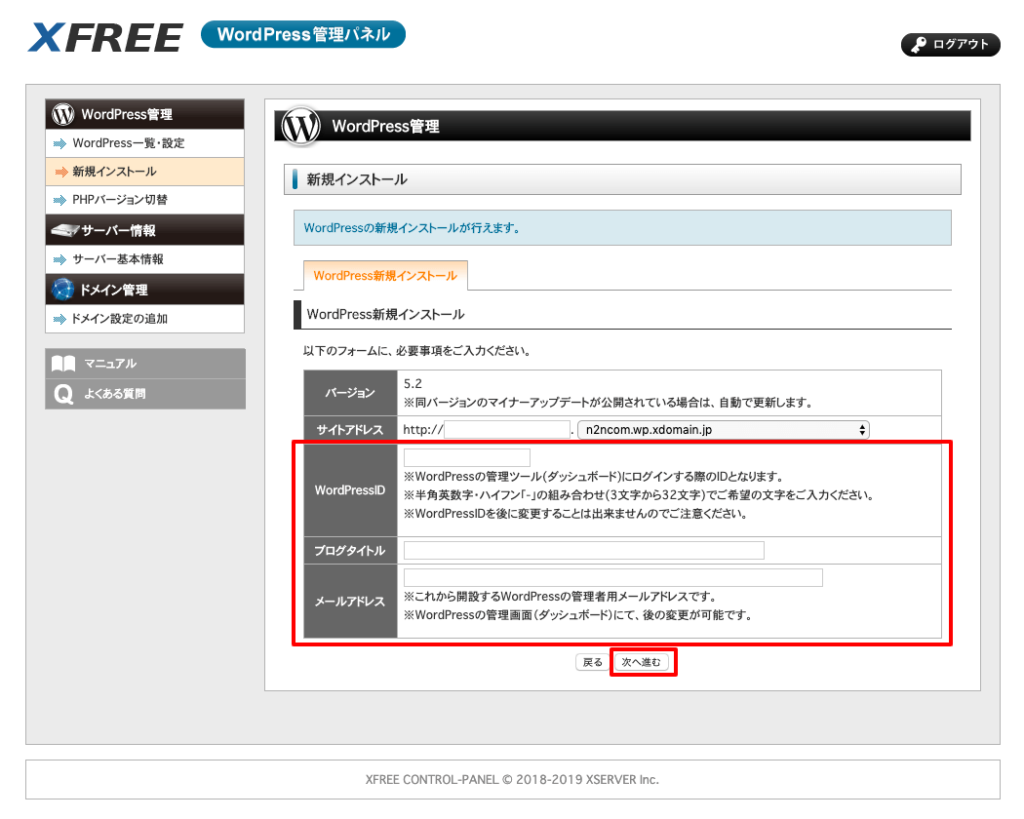Click the book icon beside マニュアル

tap(63, 363)
